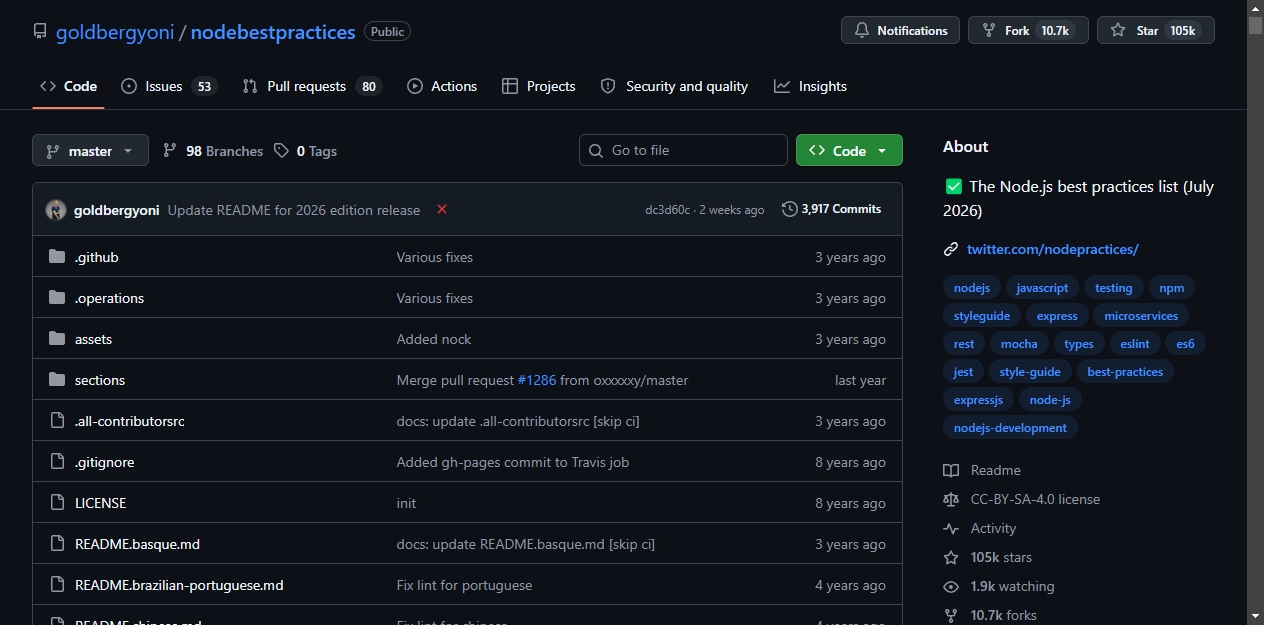View the 0 Tags link
This screenshot has height=625, width=1264.
[x=305, y=151]
